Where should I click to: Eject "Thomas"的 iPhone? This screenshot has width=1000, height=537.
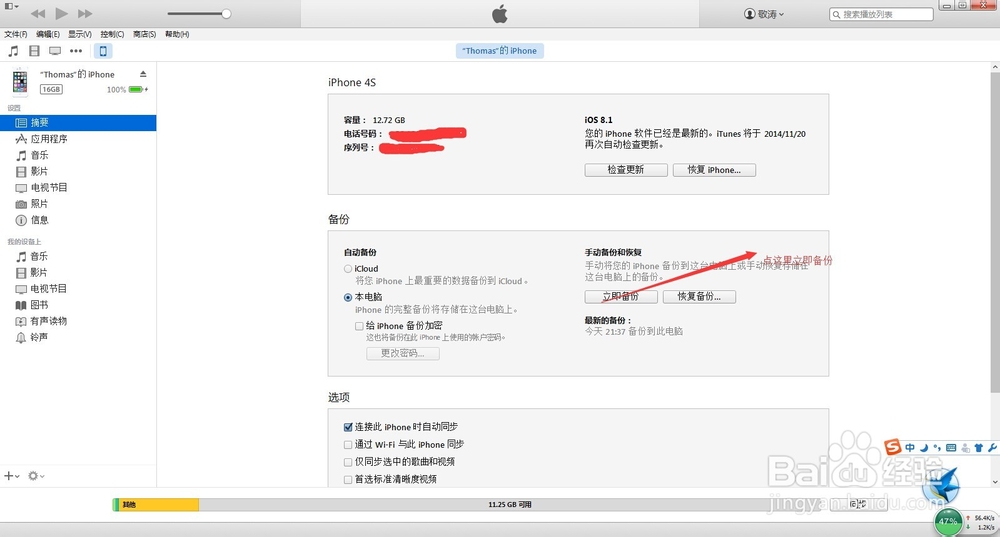click(x=143, y=74)
